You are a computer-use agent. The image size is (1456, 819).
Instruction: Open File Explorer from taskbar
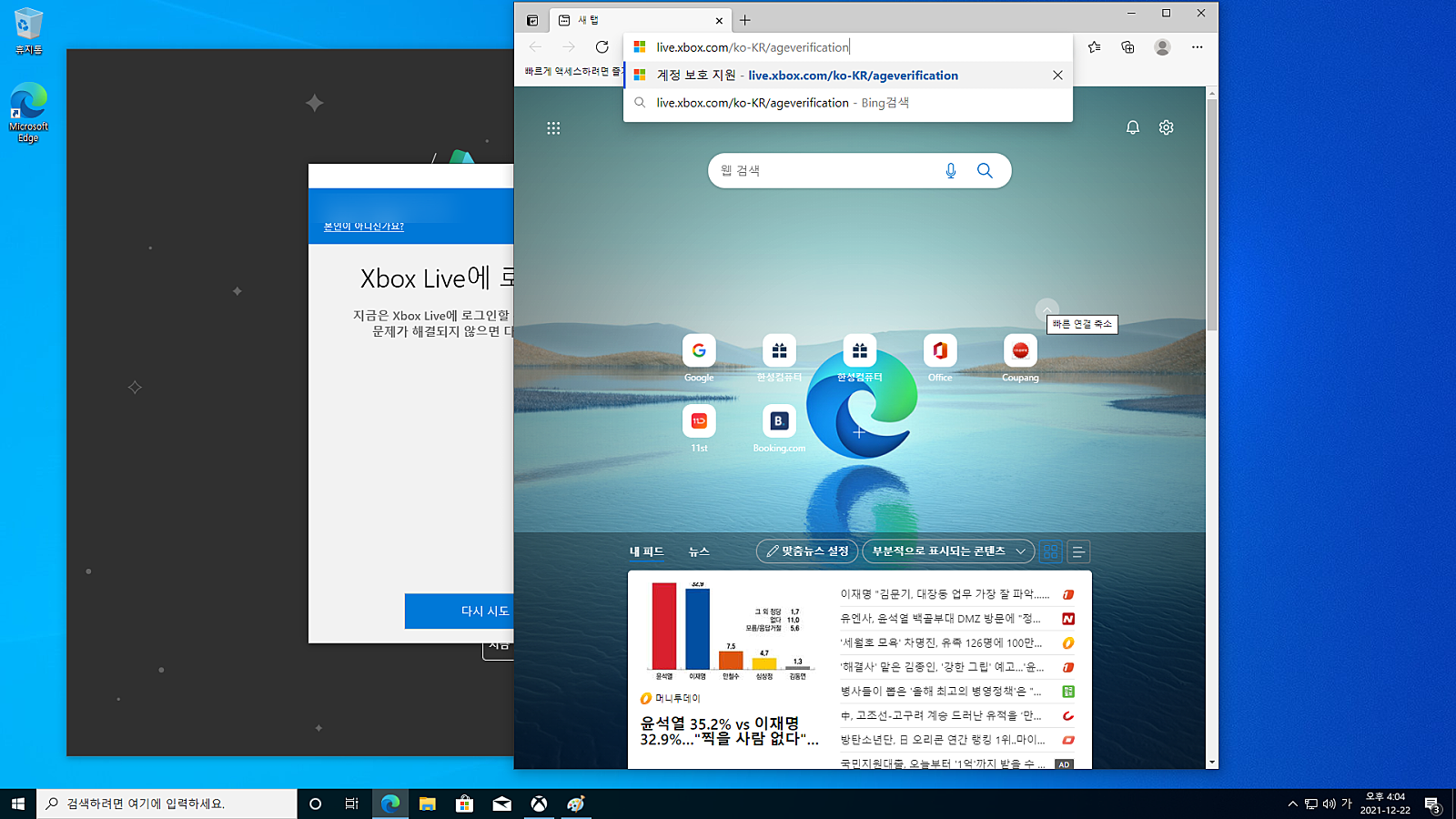point(428,804)
